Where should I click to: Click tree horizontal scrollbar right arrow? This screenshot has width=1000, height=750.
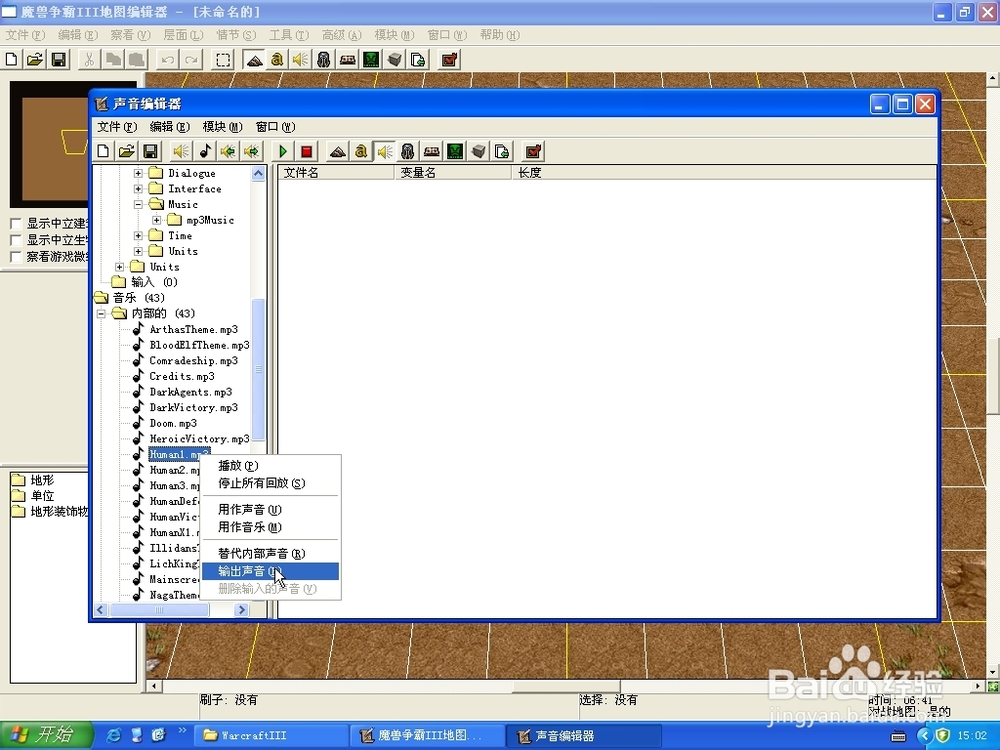(241, 610)
